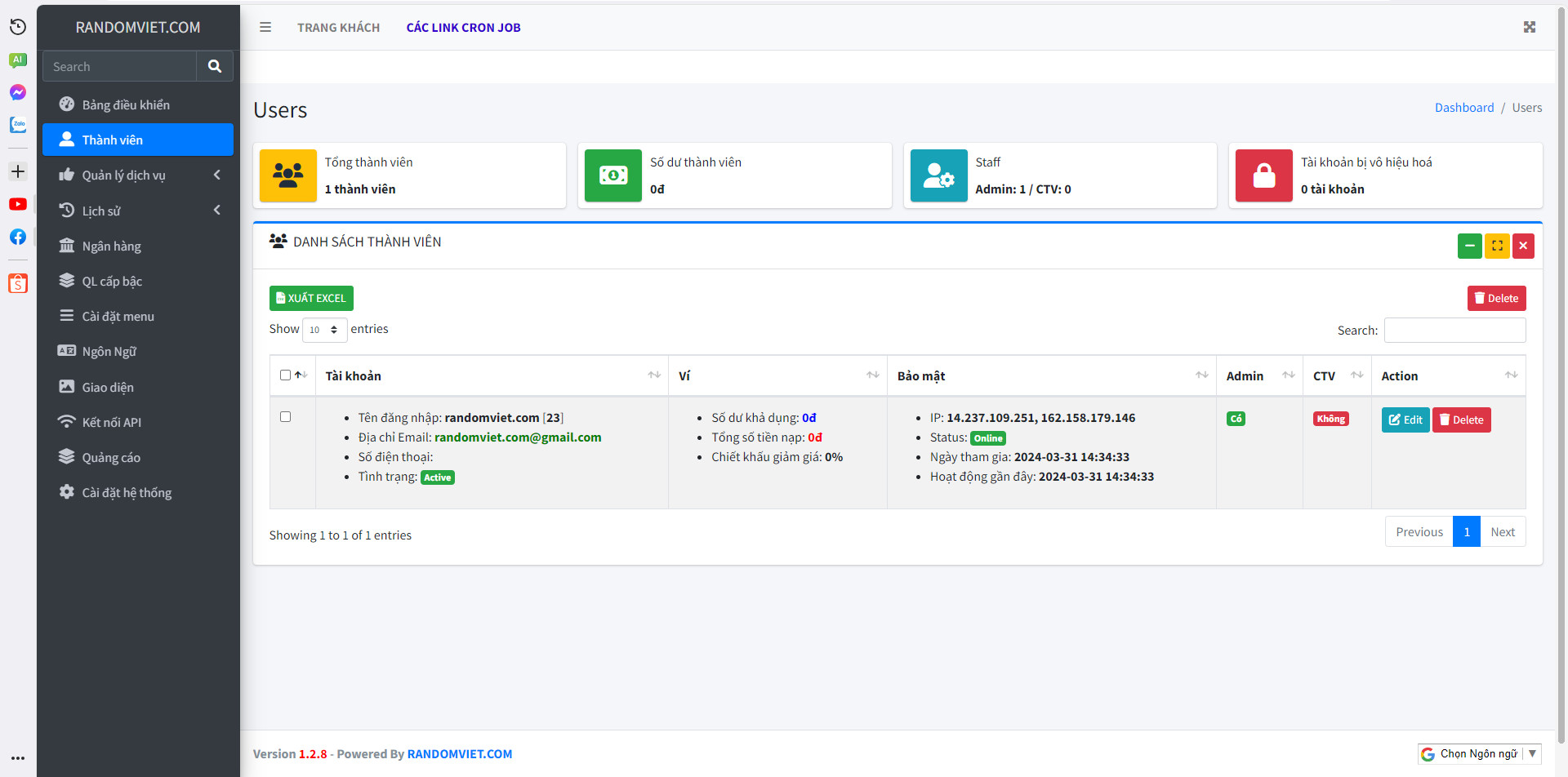This screenshot has width=1568, height=777.
Task: Click the Dashboard breadcrumb link
Action: pyautogui.click(x=1464, y=108)
